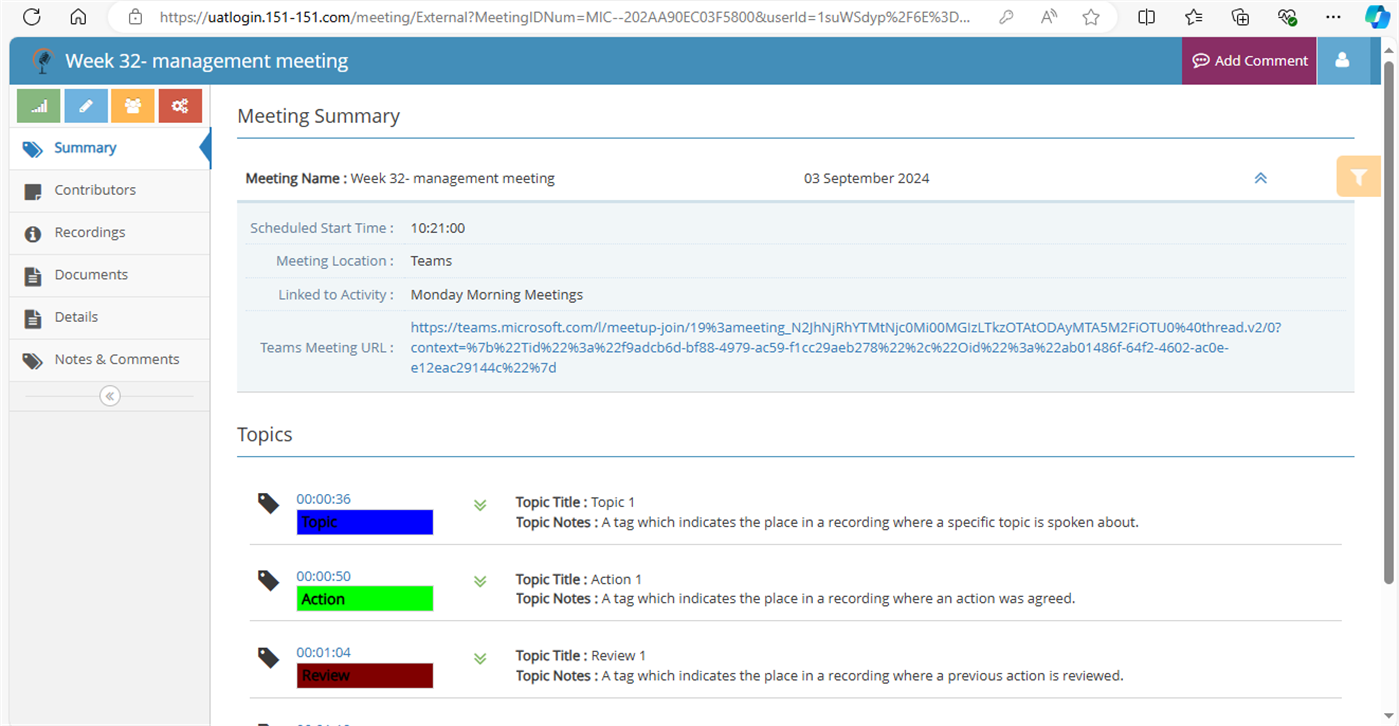Select the tag icon beside Review 1
This screenshot has height=726, width=1399.
(267, 658)
